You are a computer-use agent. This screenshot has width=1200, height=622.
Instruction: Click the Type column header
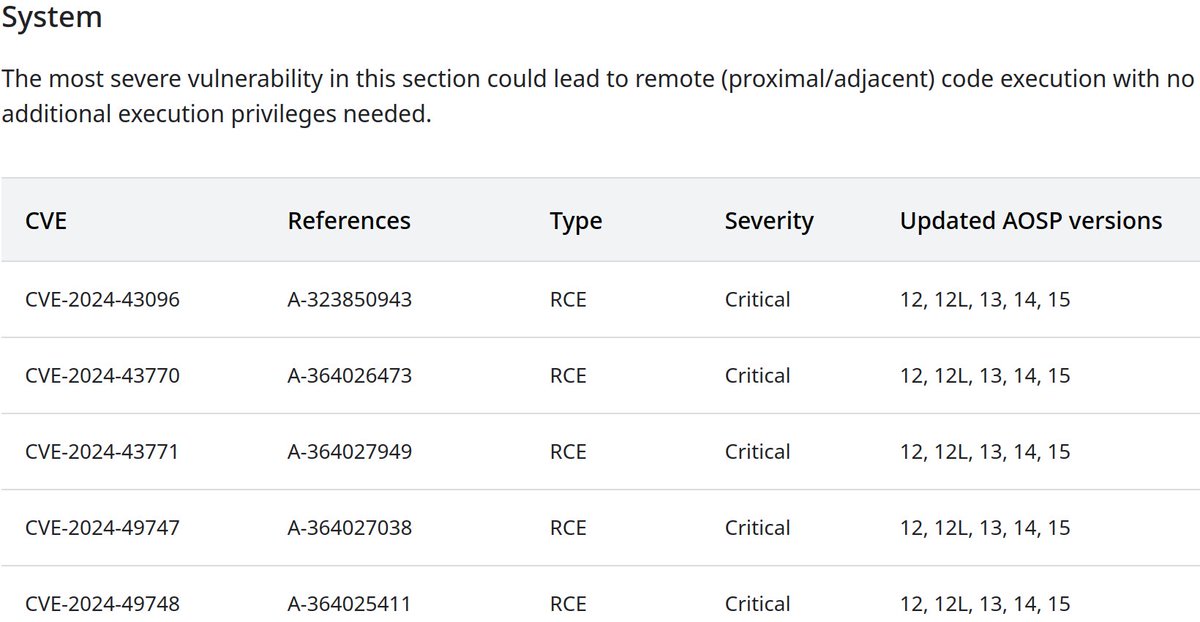click(576, 221)
